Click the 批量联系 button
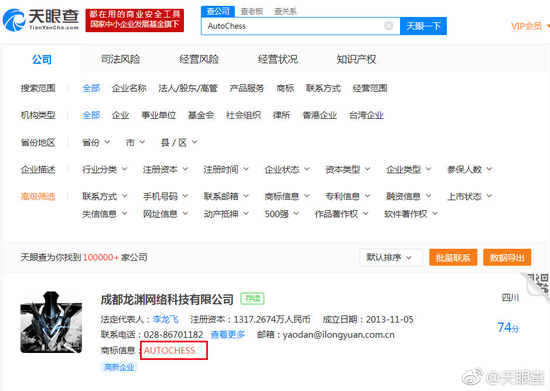550x391 pixels. 453,258
